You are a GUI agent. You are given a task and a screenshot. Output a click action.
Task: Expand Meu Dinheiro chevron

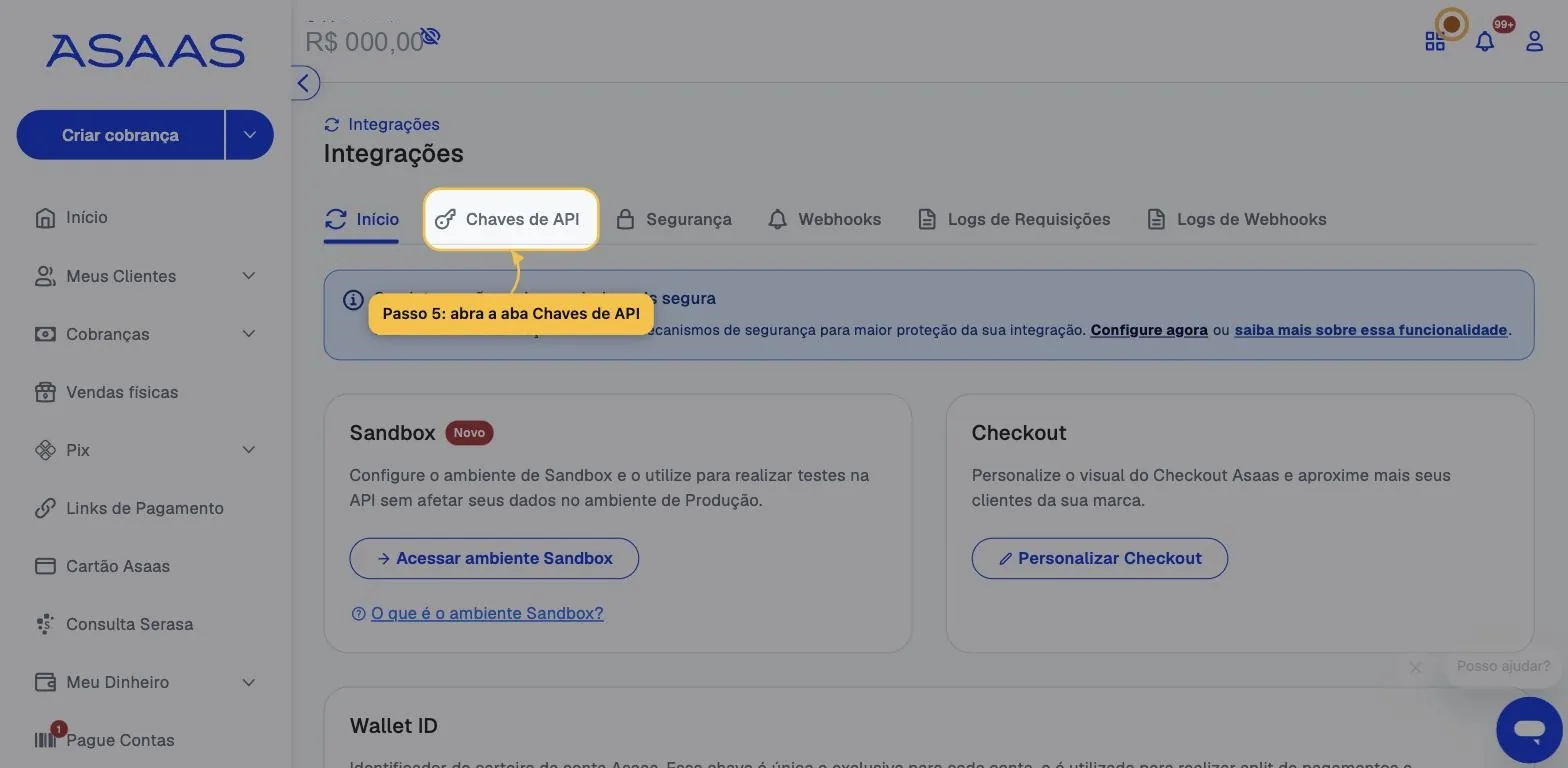pos(249,682)
